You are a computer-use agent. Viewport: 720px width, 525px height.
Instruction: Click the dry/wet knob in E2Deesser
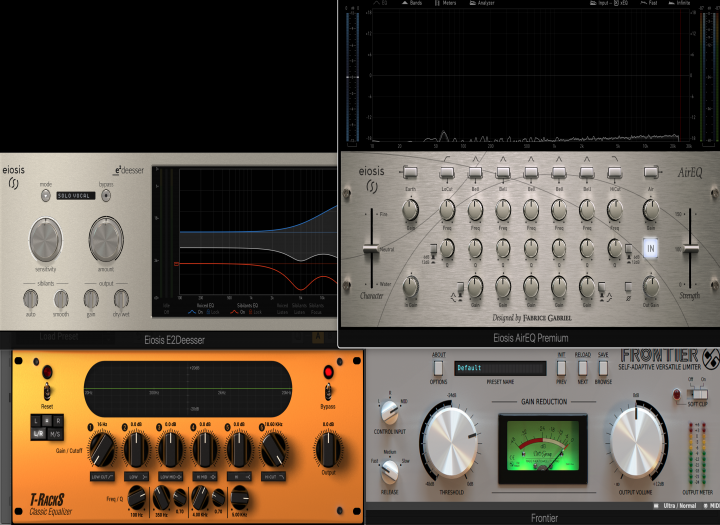coord(121,299)
